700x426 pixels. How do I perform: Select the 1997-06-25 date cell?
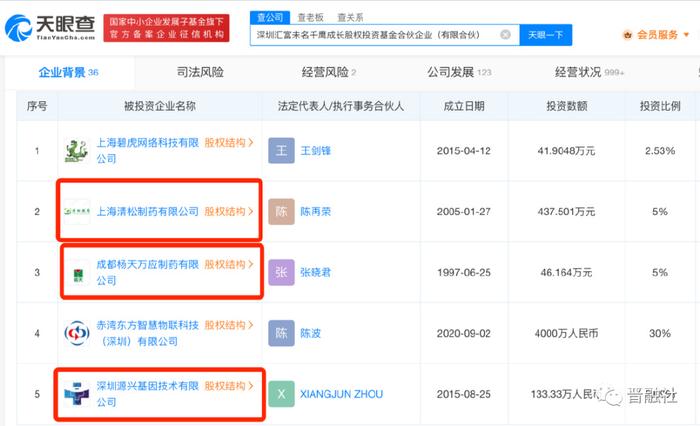464,272
